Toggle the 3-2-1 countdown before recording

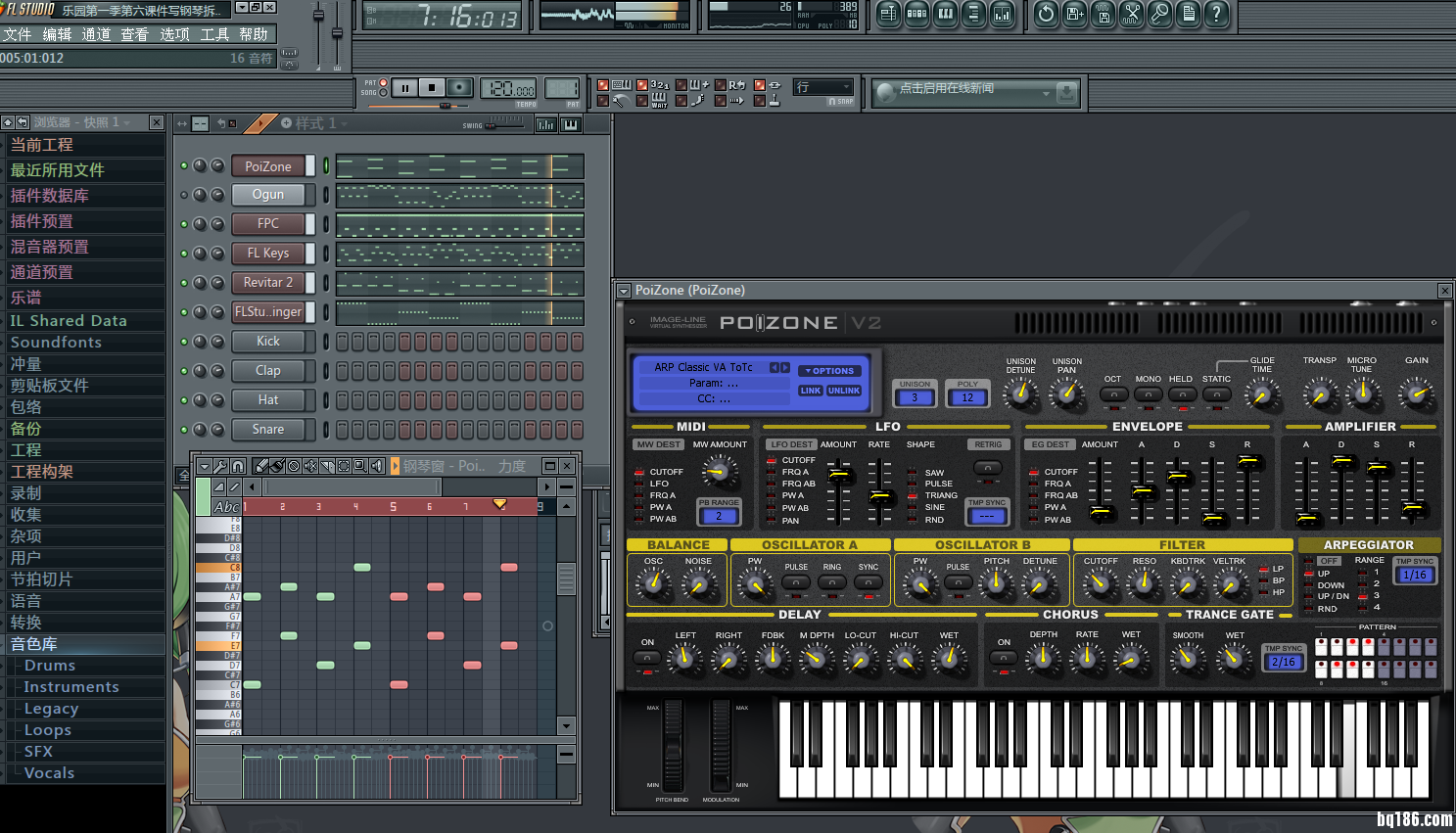(642, 85)
